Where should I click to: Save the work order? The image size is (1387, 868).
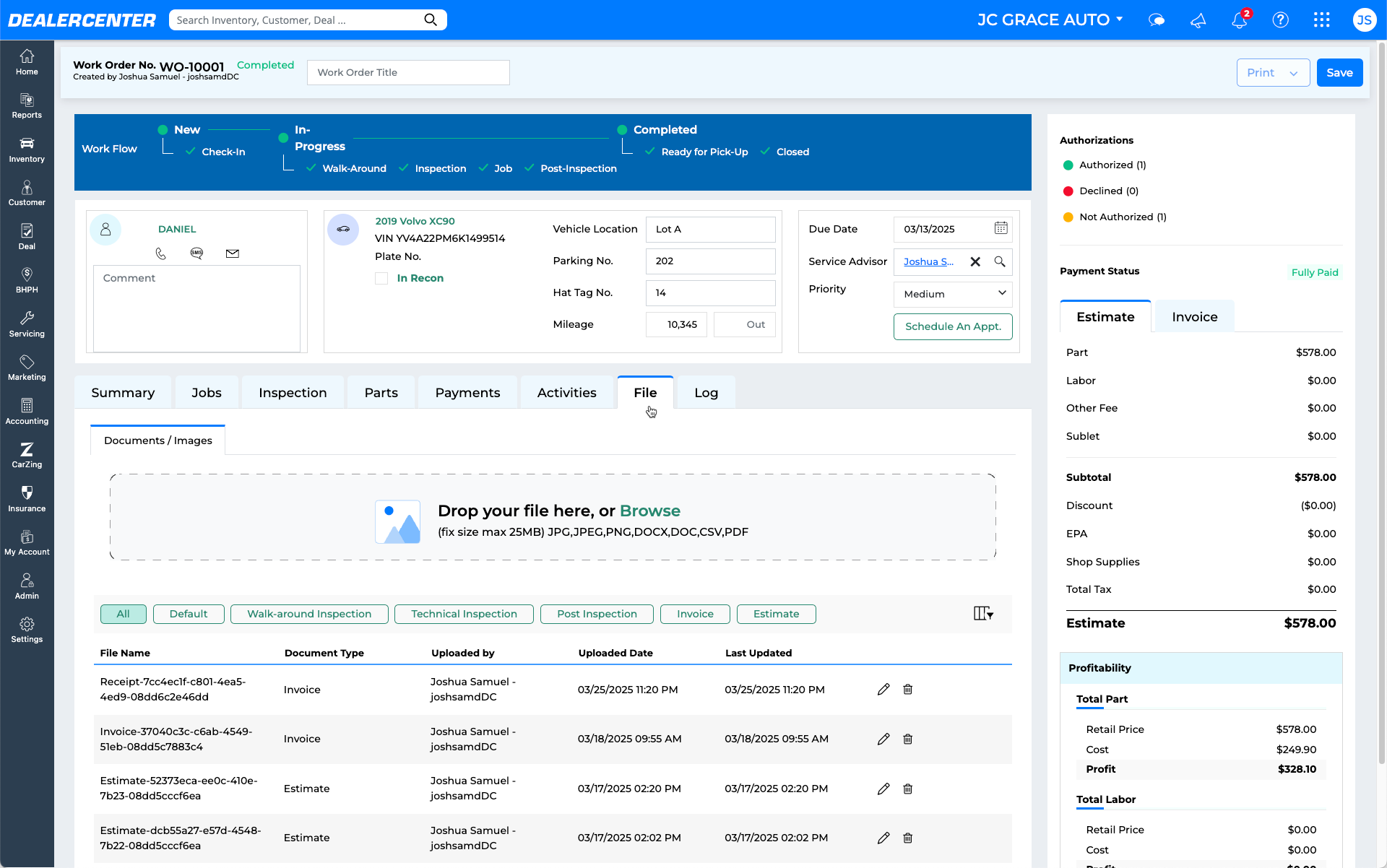click(x=1339, y=72)
